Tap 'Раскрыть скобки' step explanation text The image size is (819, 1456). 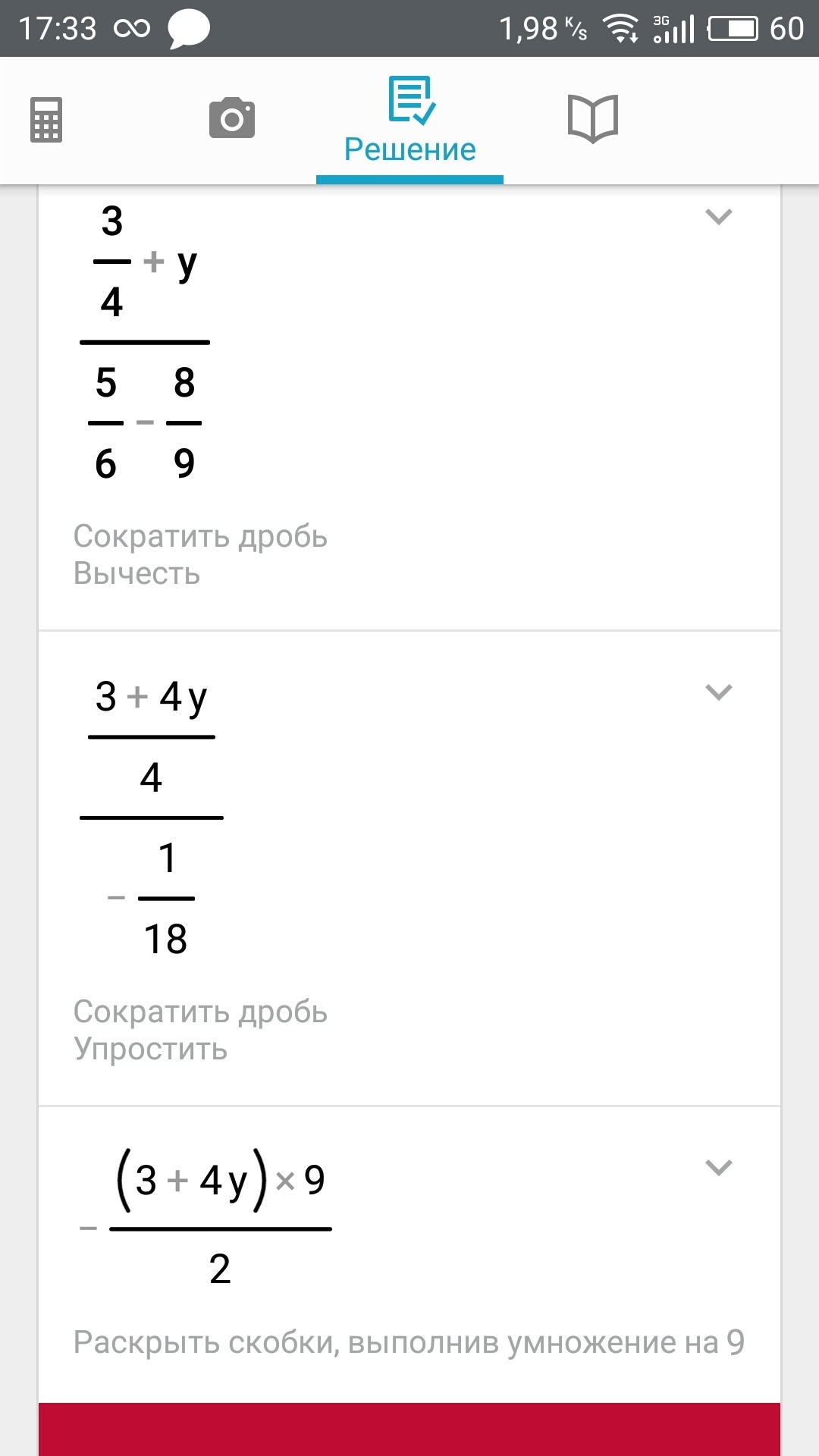coord(409,1342)
